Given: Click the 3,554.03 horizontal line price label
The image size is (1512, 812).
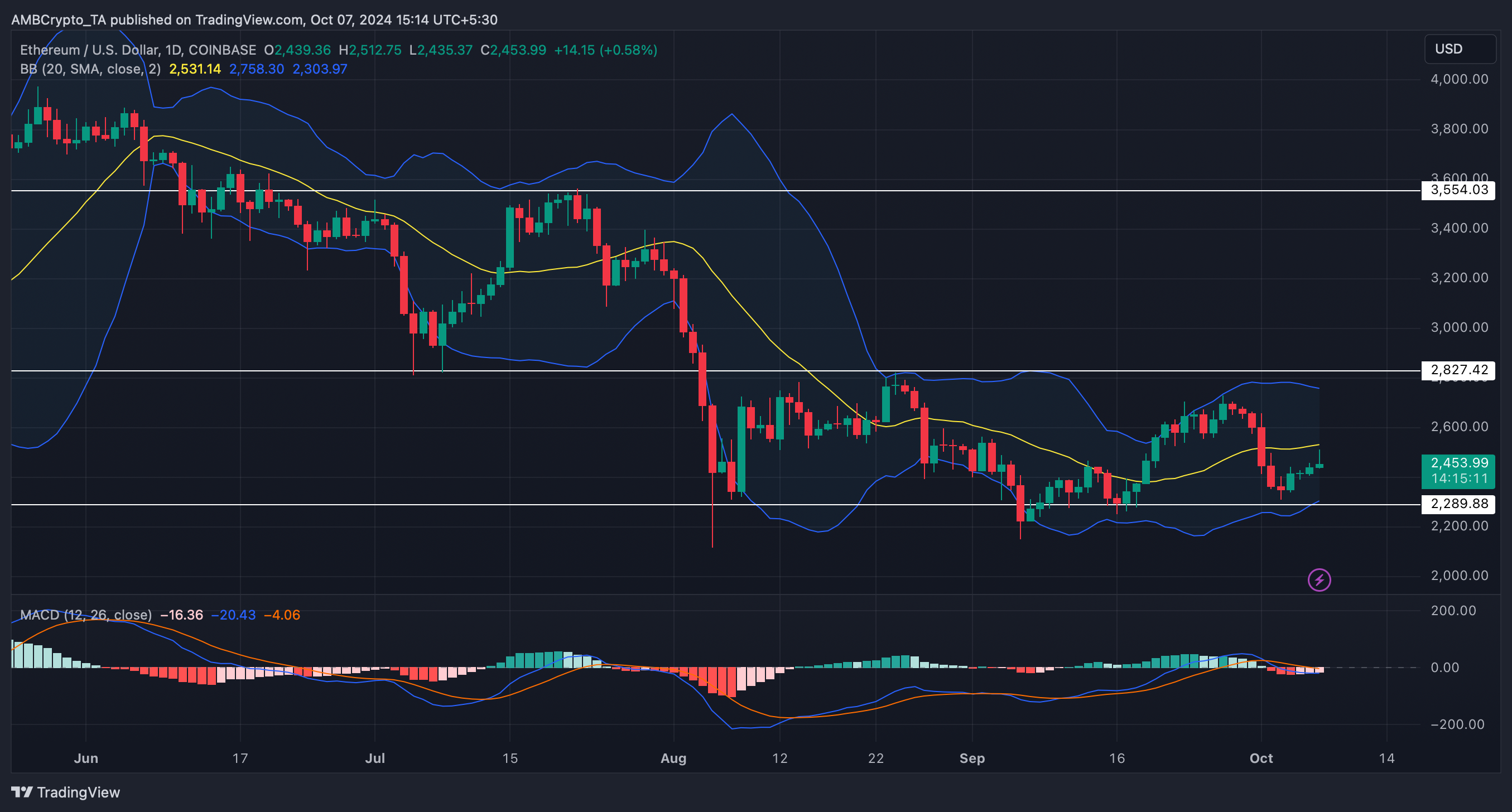Looking at the screenshot, I should pos(1458,190).
